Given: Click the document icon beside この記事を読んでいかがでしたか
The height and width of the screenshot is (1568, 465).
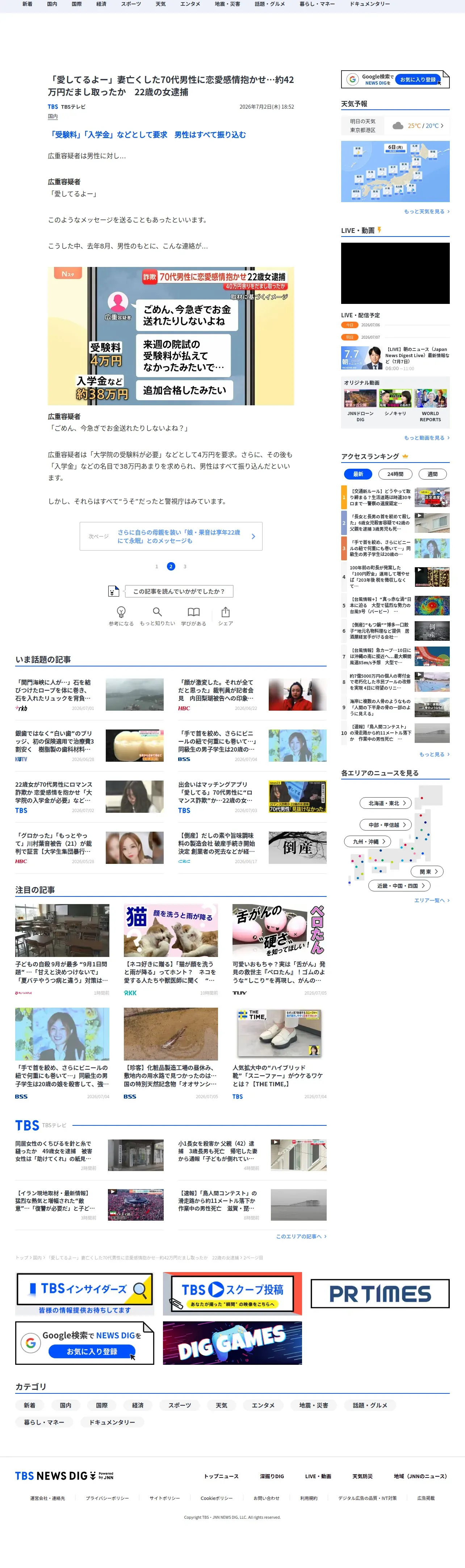Looking at the screenshot, I should click(x=113, y=591).
